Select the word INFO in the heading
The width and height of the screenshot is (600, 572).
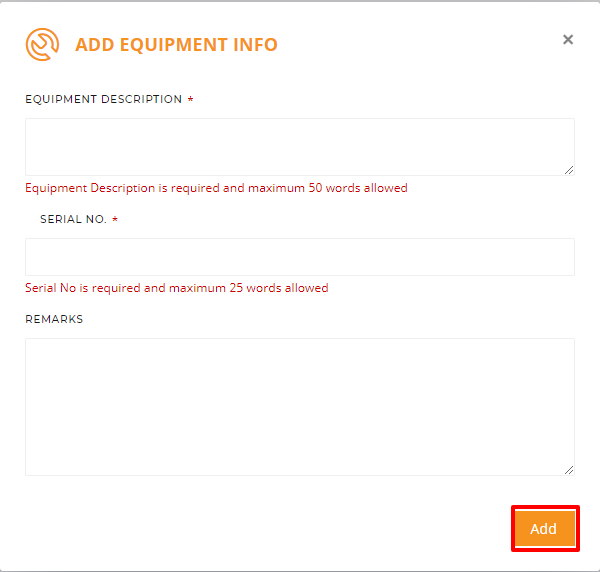coord(255,44)
